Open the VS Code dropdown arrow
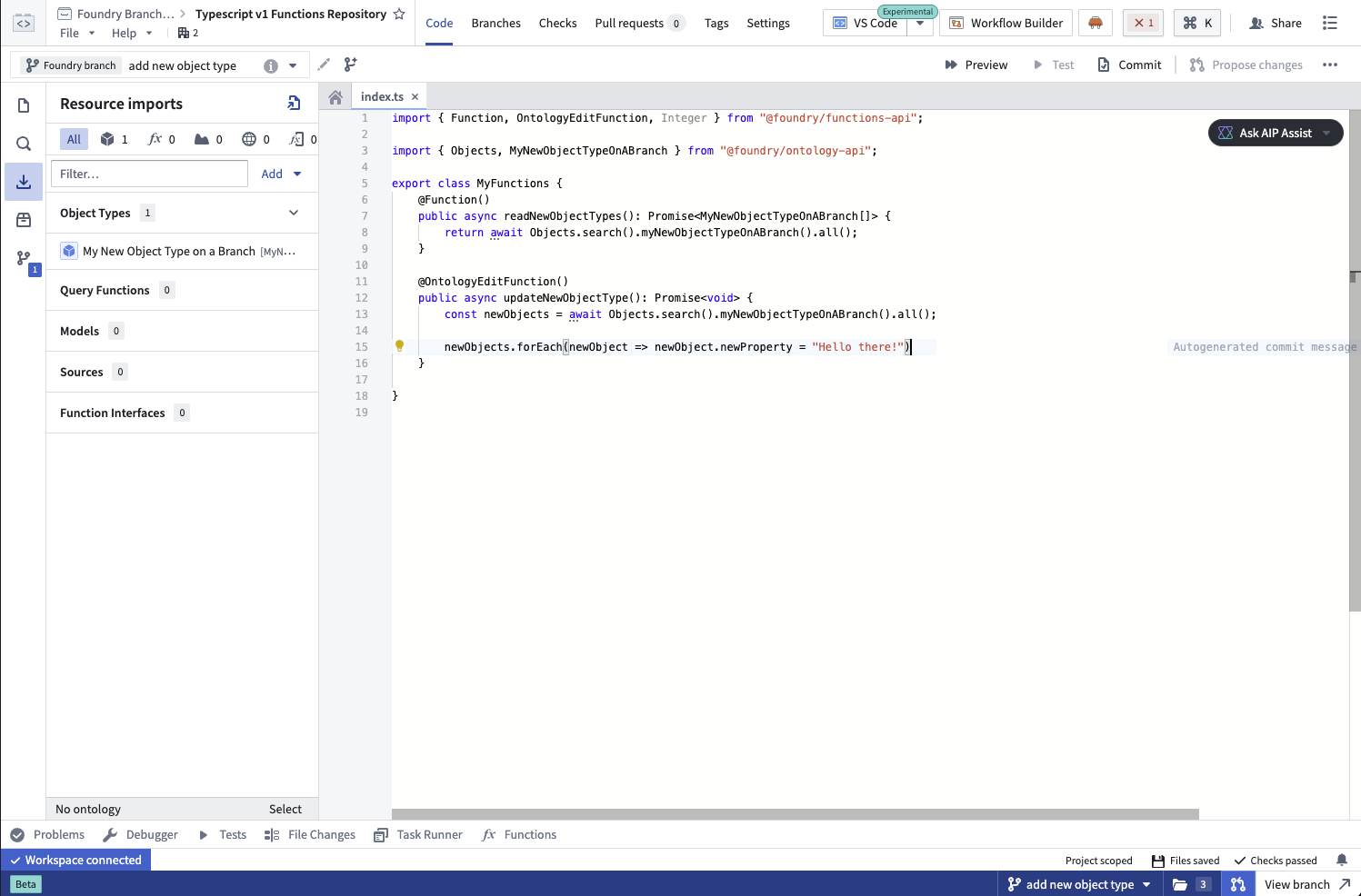Screen dimensions: 1361x896 point(921,23)
